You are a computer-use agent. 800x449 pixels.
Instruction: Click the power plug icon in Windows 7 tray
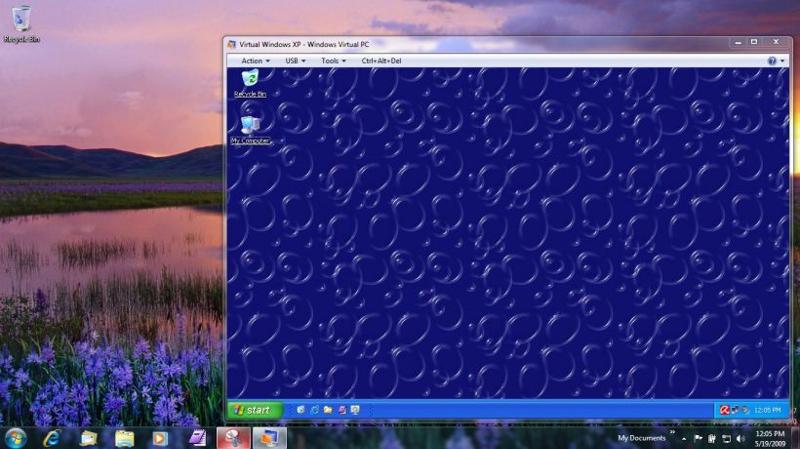click(711, 438)
